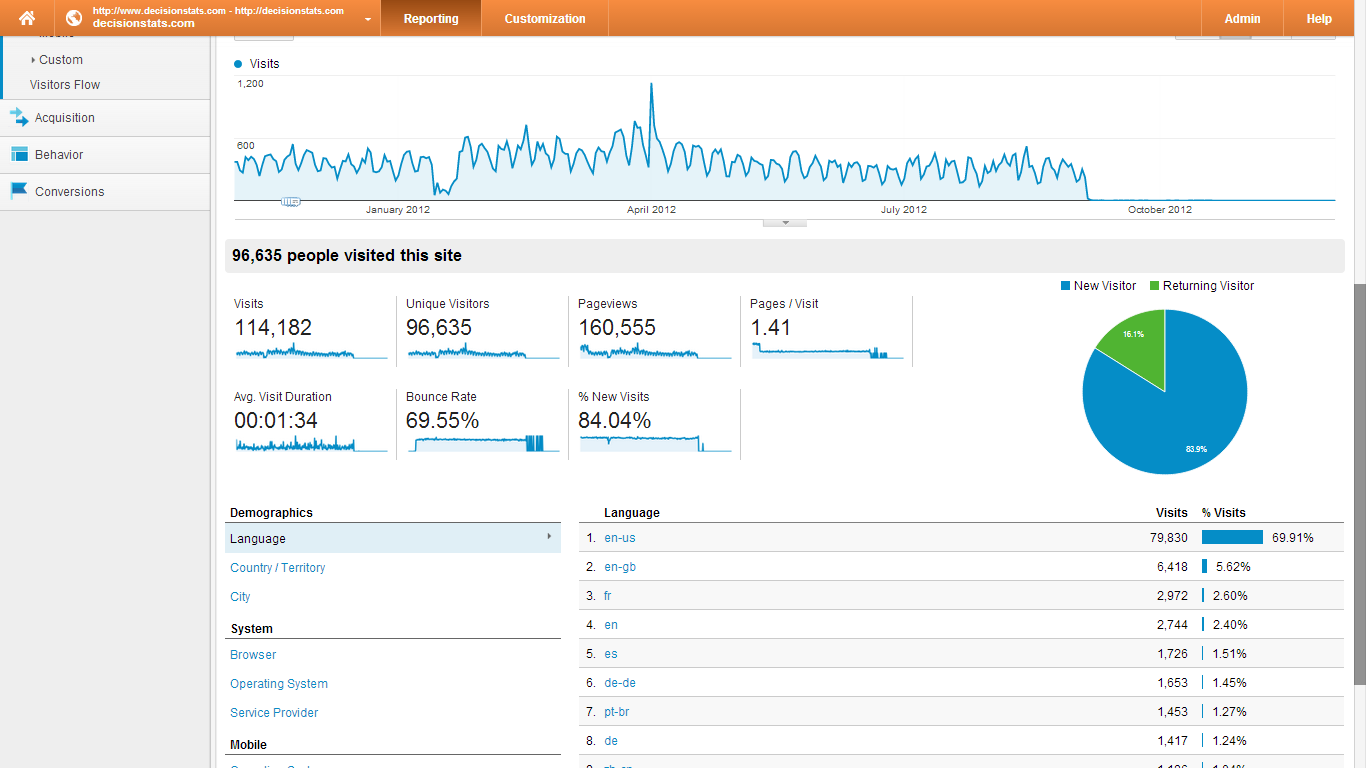The height and width of the screenshot is (768, 1366).
Task: Click the vertical page scrollbar
Action: pyautogui.click(x=1359, y=480)
